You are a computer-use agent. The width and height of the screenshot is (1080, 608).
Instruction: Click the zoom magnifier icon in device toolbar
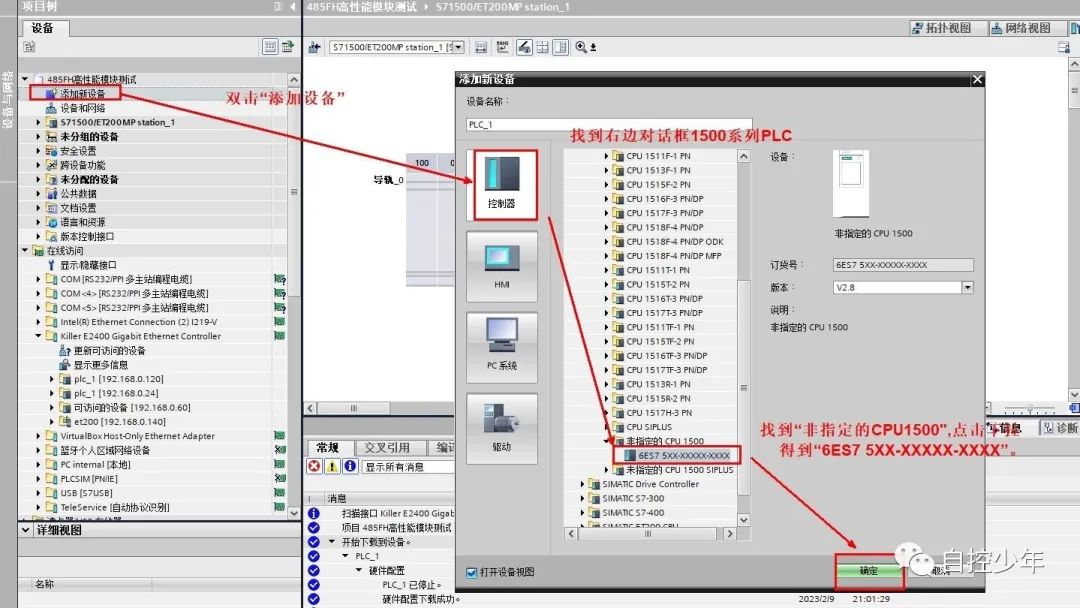pos(581,47)
